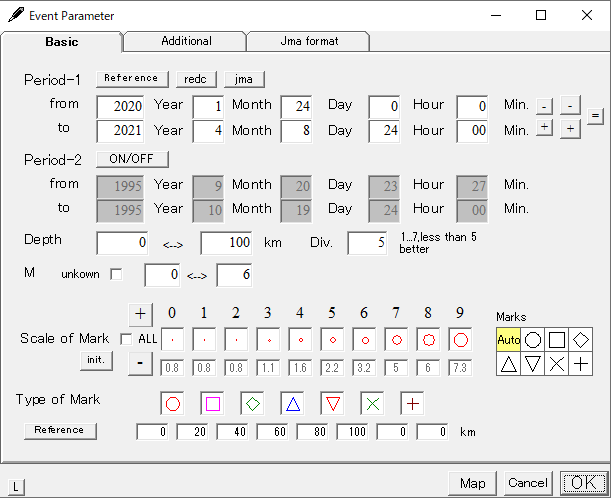Reset mark scale with init. button
The image size is (611, 498).
tap(96, 360)
